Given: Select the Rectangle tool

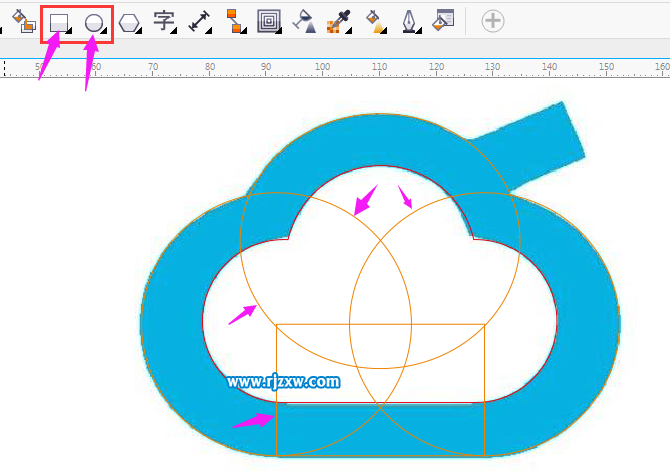Looking at the screenshot, I should point(60,23).
